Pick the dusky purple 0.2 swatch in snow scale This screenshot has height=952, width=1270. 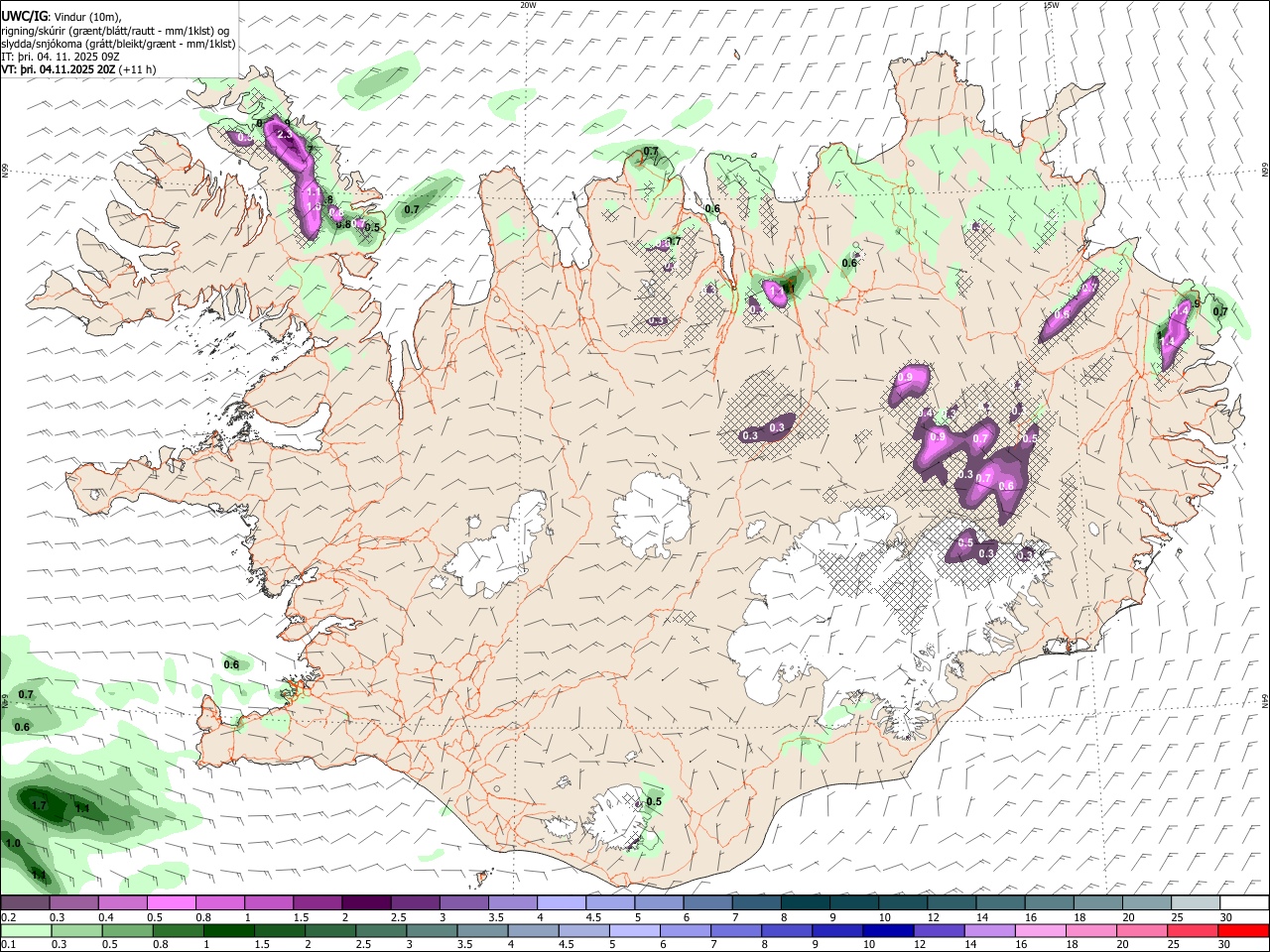[x=25, y=902]
